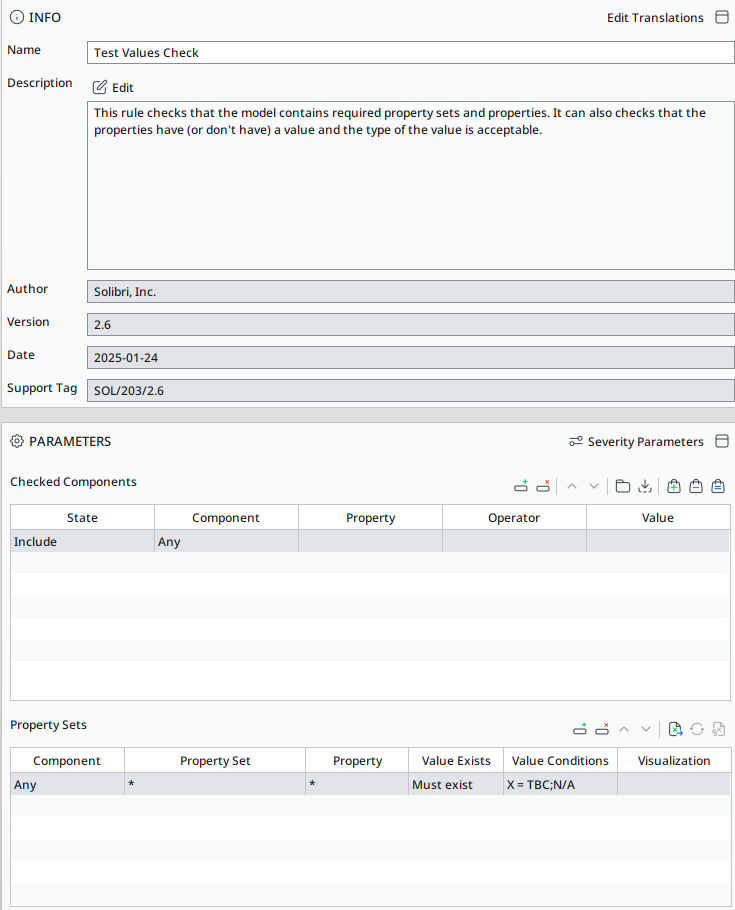Click the Date field 2025-01-24
The image size is (735, 910).
click(x=410, y=358)
